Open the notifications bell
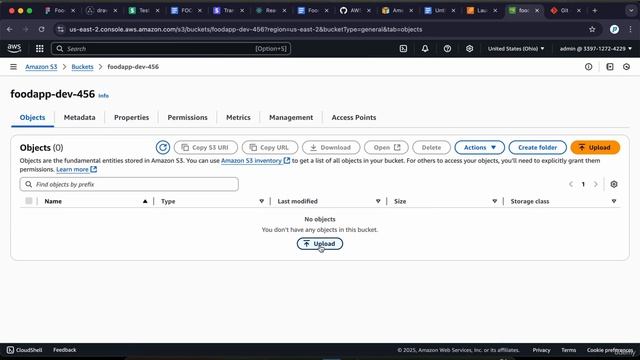 [x=425, y=49]
